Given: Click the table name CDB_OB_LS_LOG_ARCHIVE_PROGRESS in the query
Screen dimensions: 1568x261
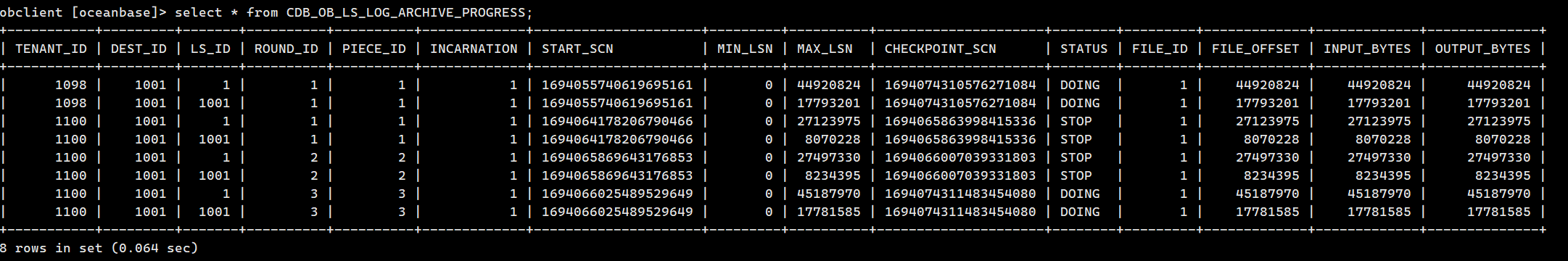Looking at the screenshot, I should pyautogui.click(x=406, y=13).
